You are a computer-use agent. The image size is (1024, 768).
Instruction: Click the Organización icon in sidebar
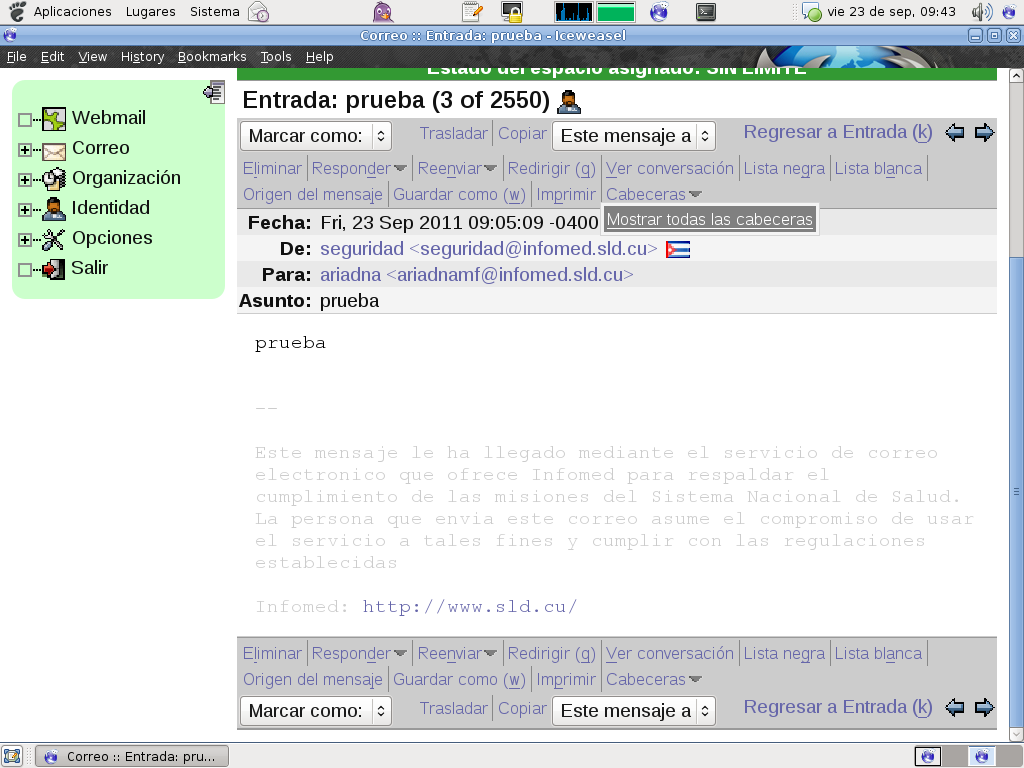pos(54,179)
